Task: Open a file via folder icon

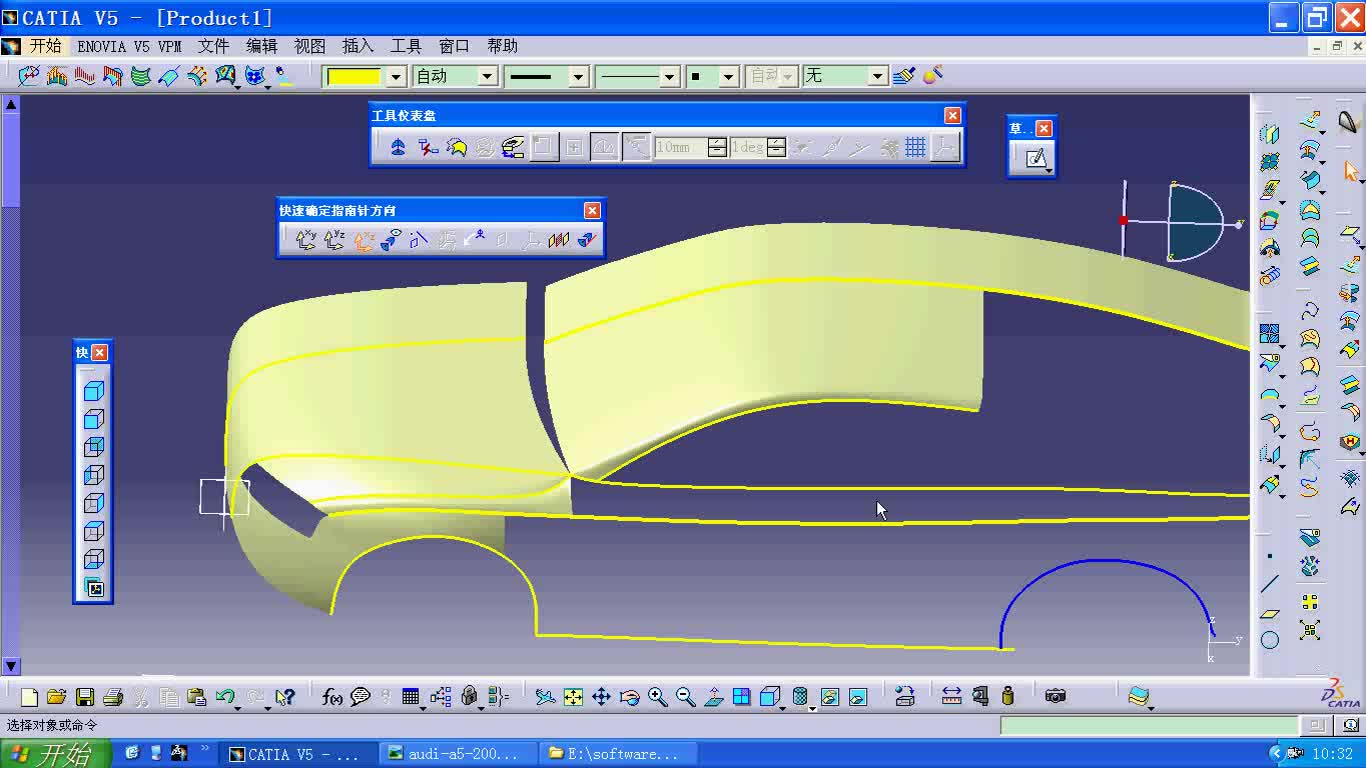Action: point(56,697)
